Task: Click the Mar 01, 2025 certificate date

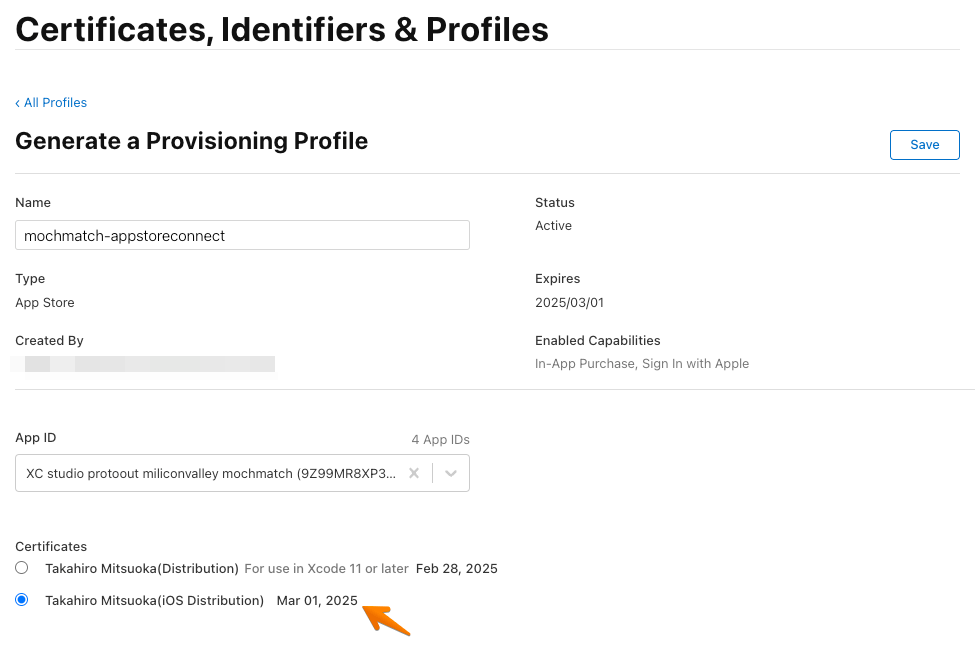Action: point(317,601)
